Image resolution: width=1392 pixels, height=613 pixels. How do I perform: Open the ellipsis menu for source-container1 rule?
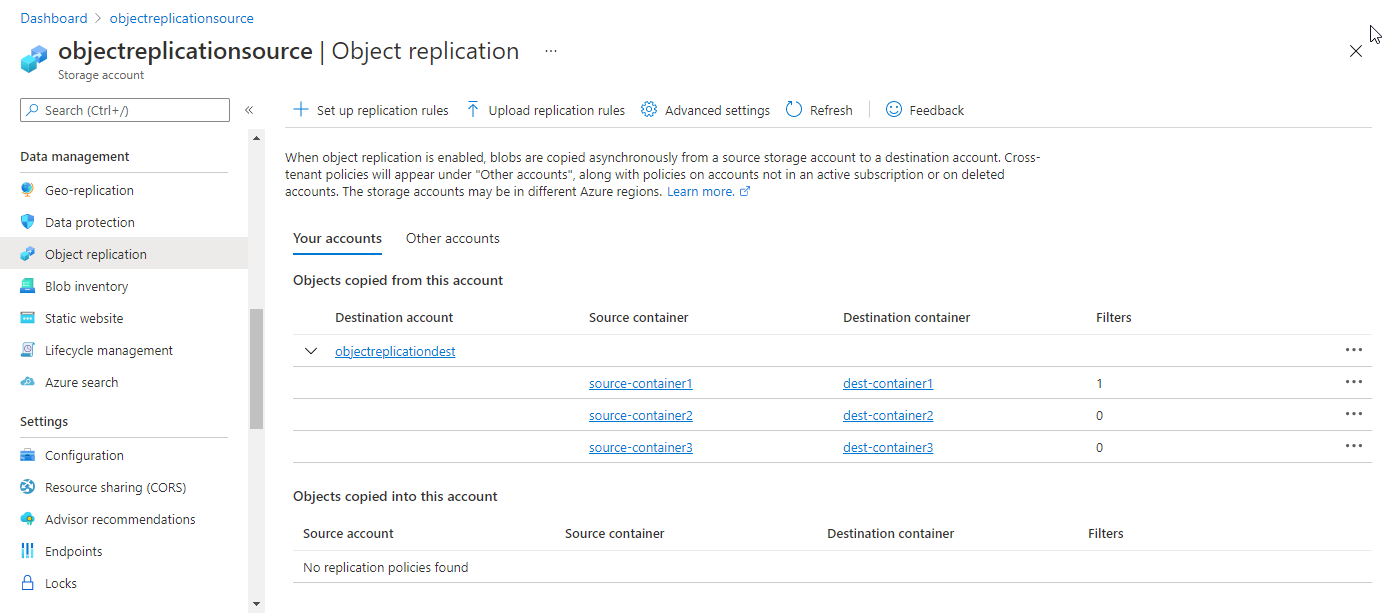[x=1355, y=381]
